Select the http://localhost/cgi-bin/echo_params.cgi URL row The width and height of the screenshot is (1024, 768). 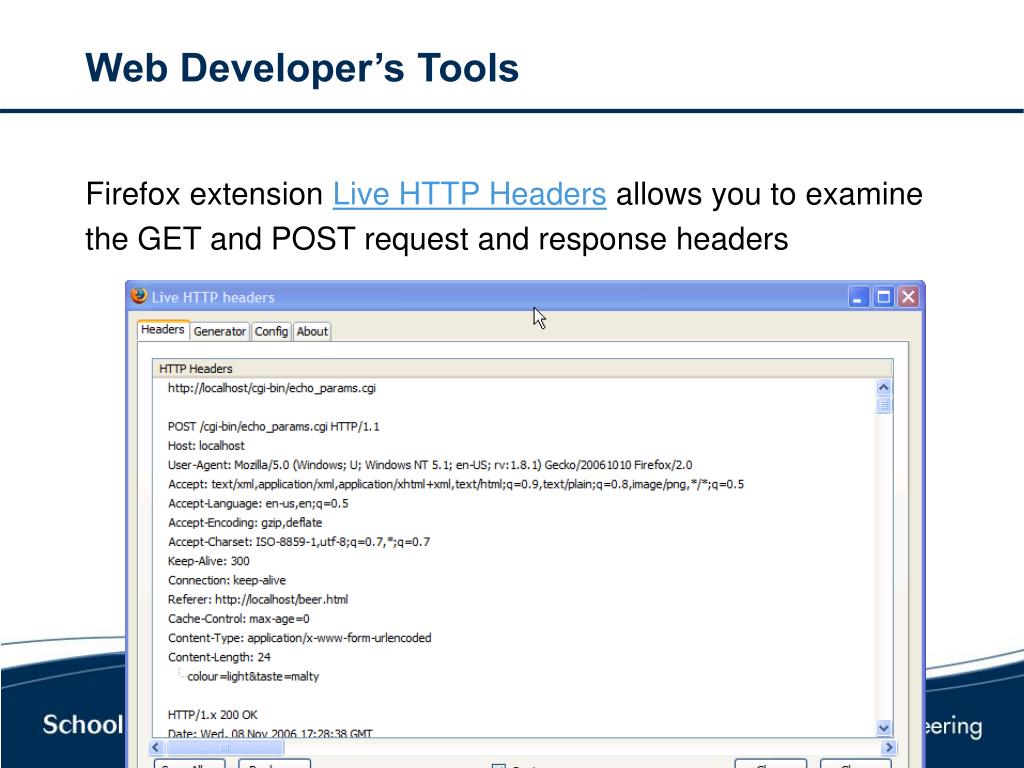272,388
